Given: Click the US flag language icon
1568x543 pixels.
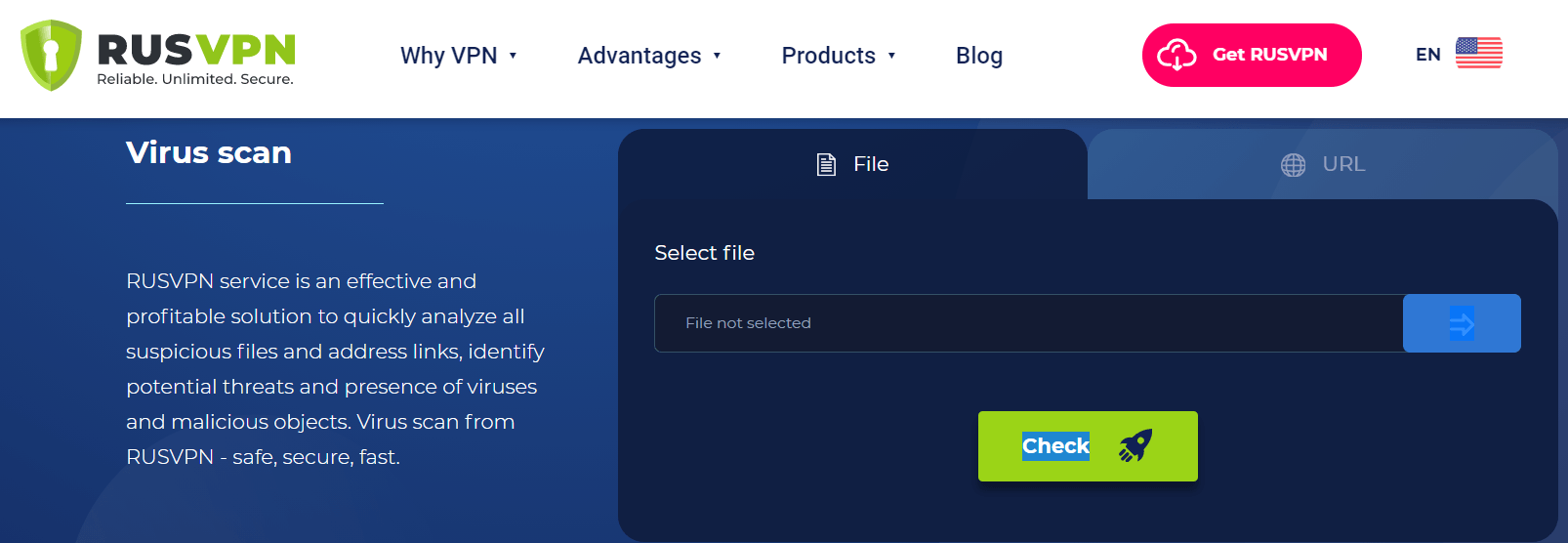Looking at the screenshot, I should pyautogui.click(x=1478, y=53).
